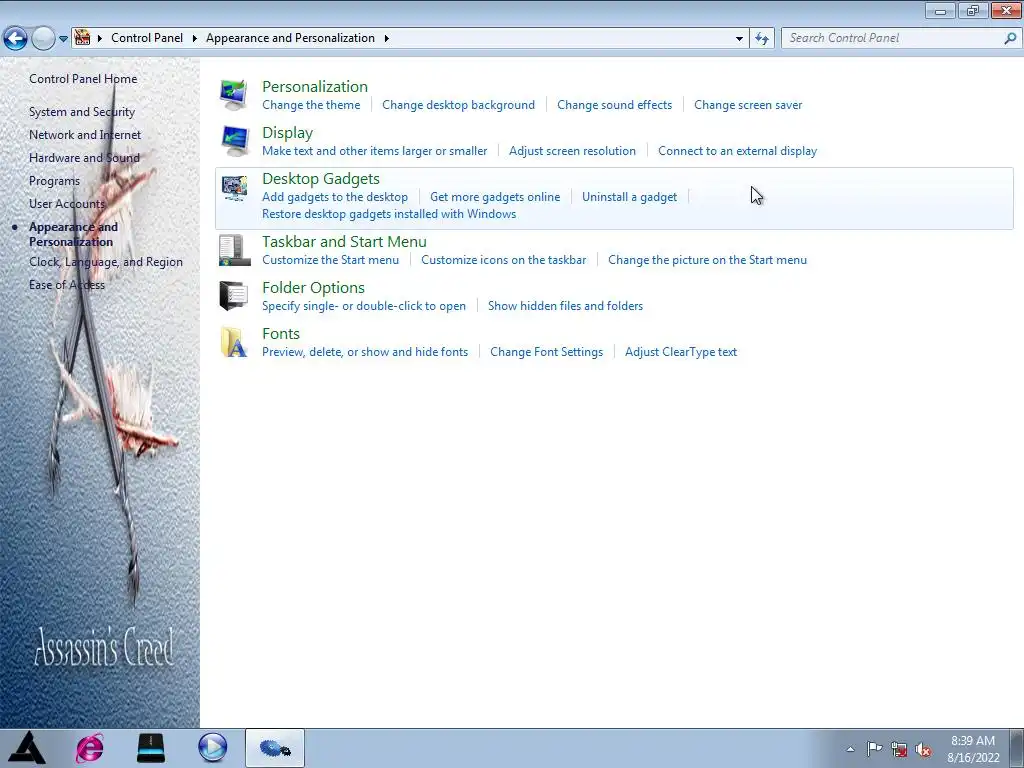The width and height of the screenshot is (1024, 768).
Task: Open the Start menu Assassin's Creed logo
Action: click(27, 748)
